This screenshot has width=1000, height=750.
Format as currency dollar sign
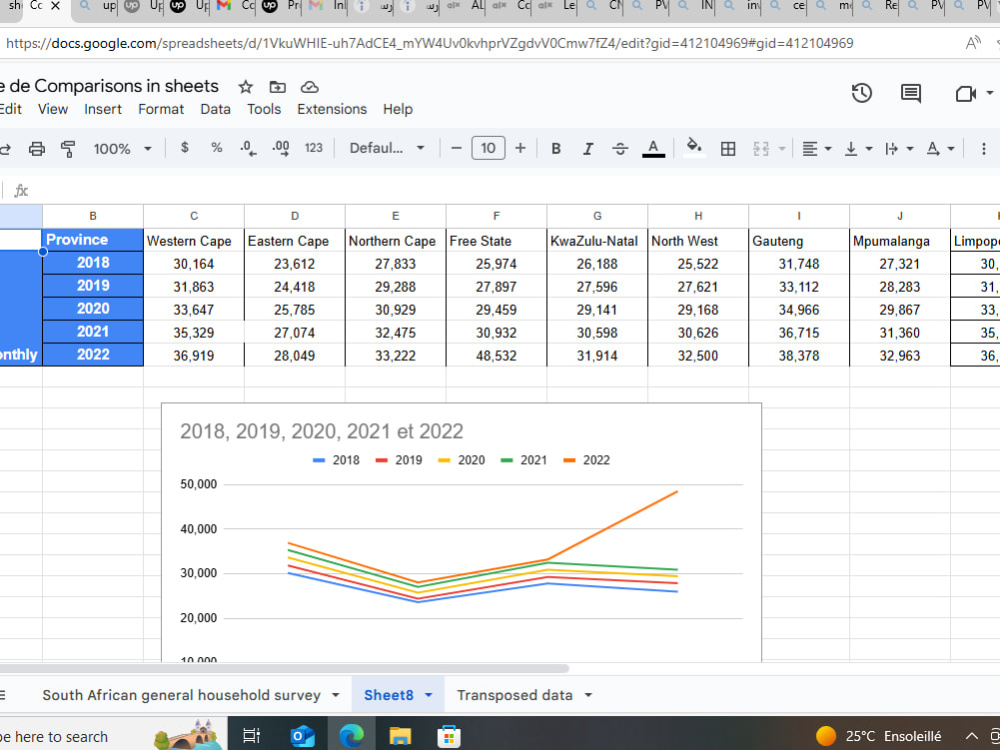184,148
